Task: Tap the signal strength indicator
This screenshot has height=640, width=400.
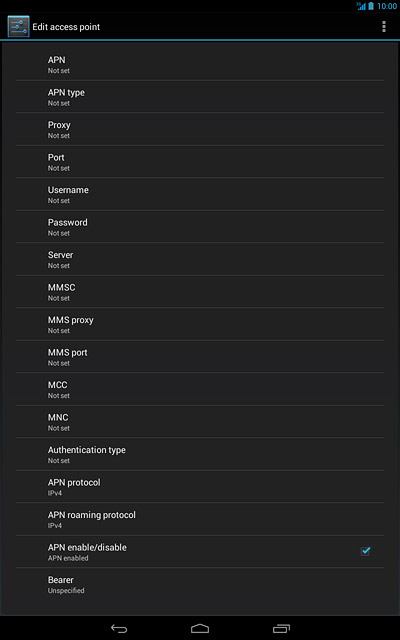Action: pos(361,6)
